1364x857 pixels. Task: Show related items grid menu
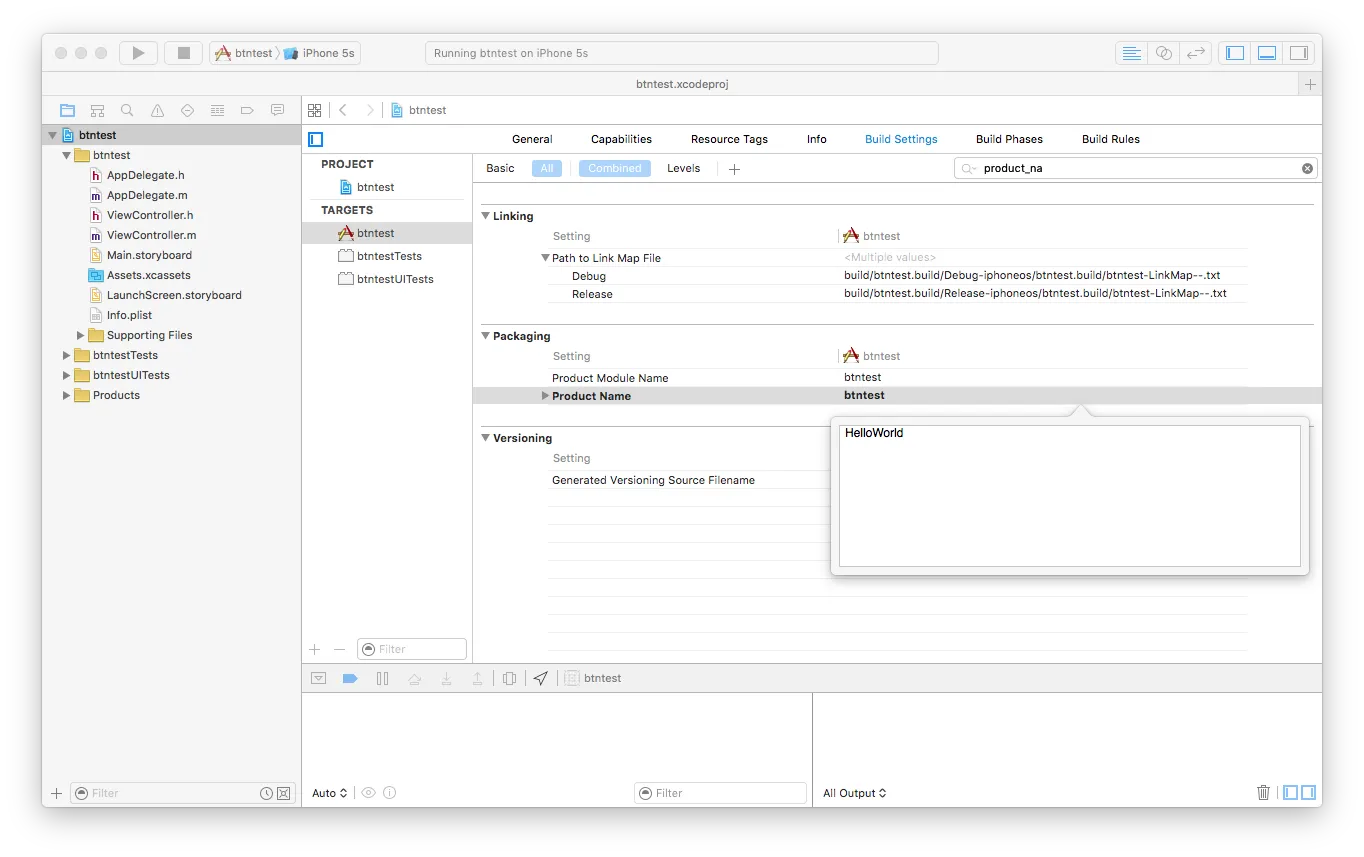tap(315, 110)
